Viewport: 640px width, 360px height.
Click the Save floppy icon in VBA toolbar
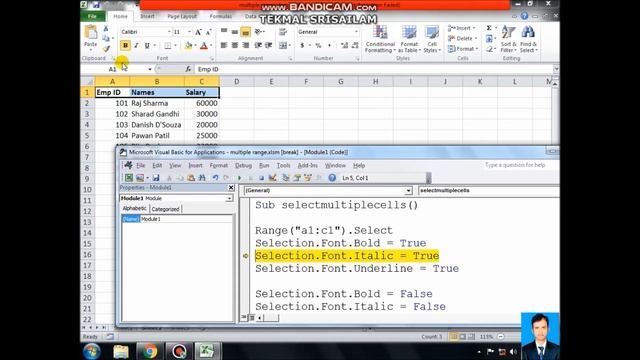[x=156, y=178]
